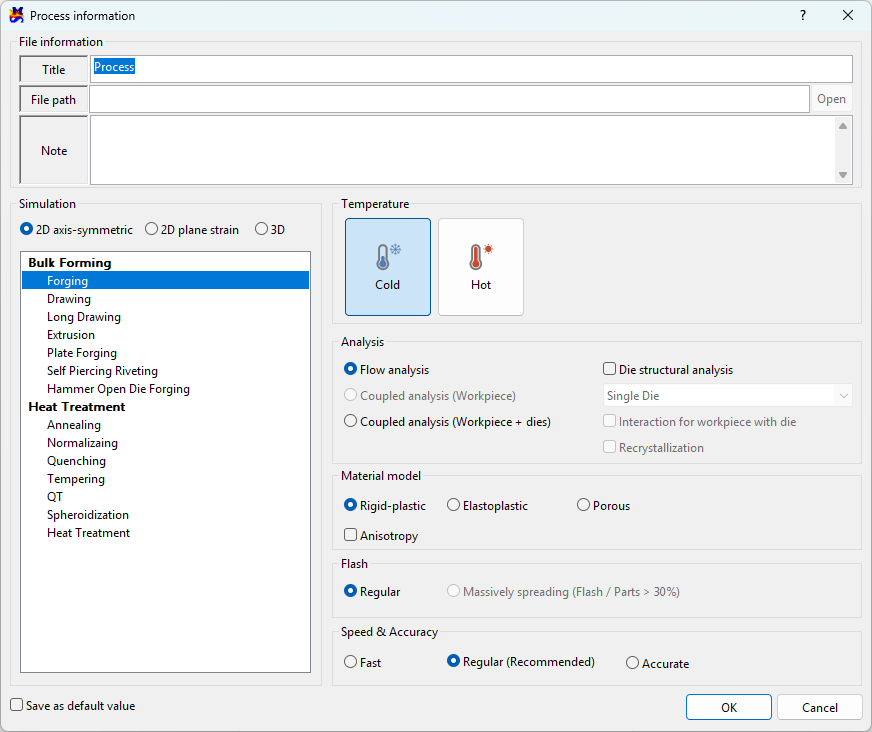Close the Process information dialog
Screen dimensions: 872x732
tap(848, 15)
